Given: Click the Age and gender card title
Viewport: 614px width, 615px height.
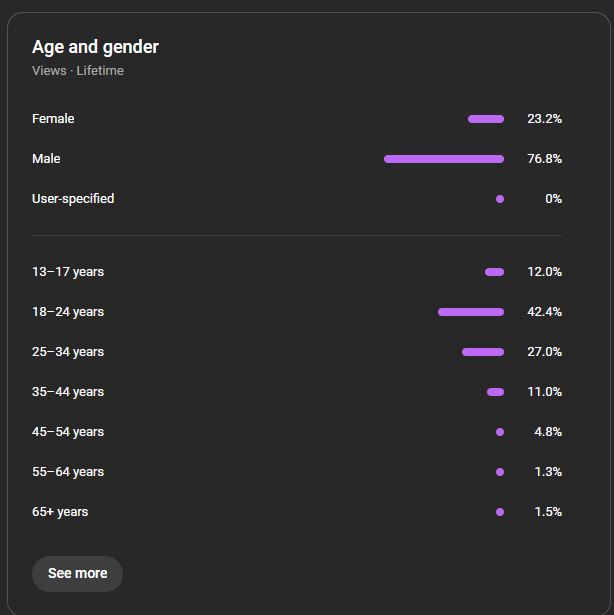Looking at the screenshot, I should click(x=95, y=47).
